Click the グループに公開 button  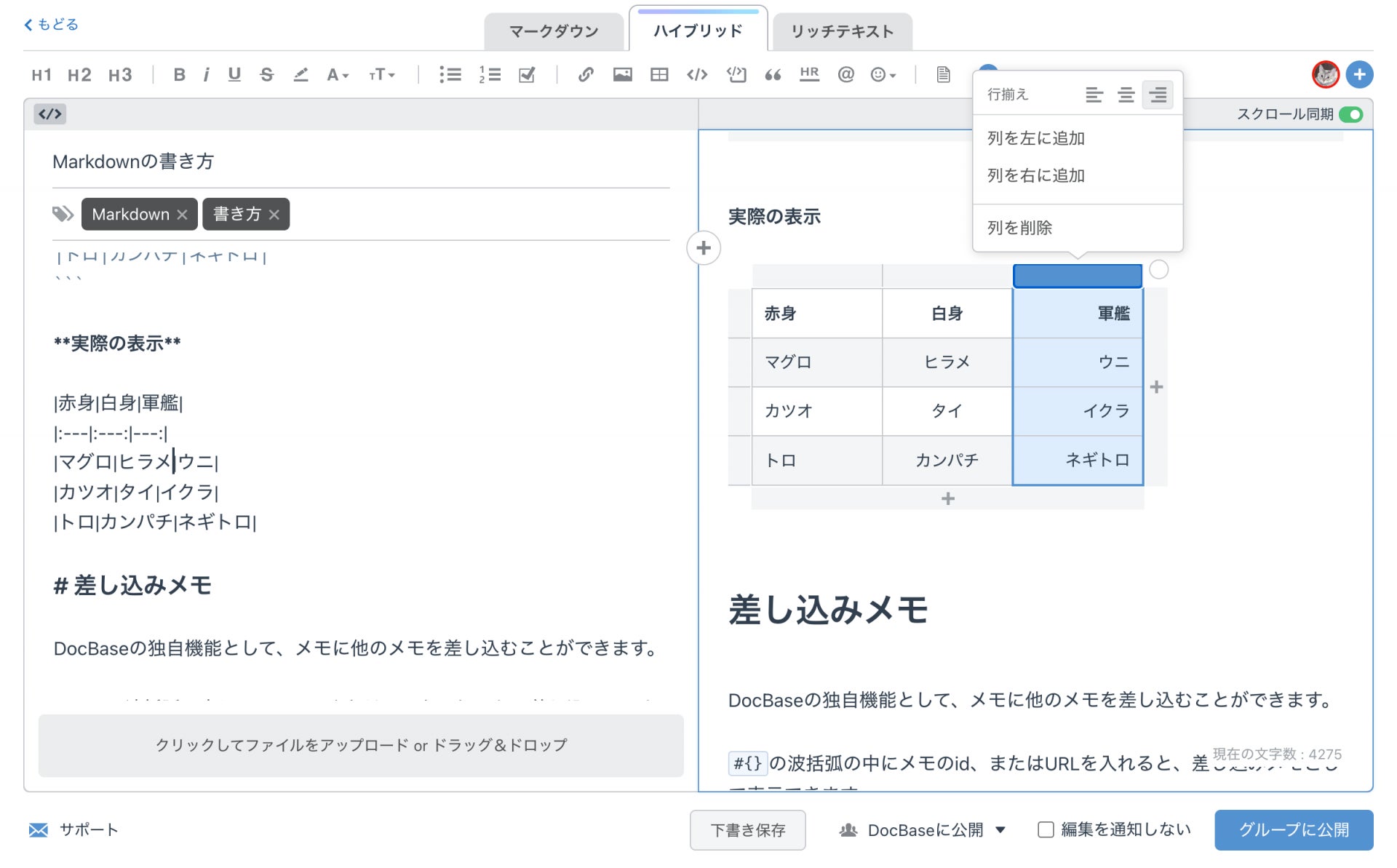[1293, 829]
